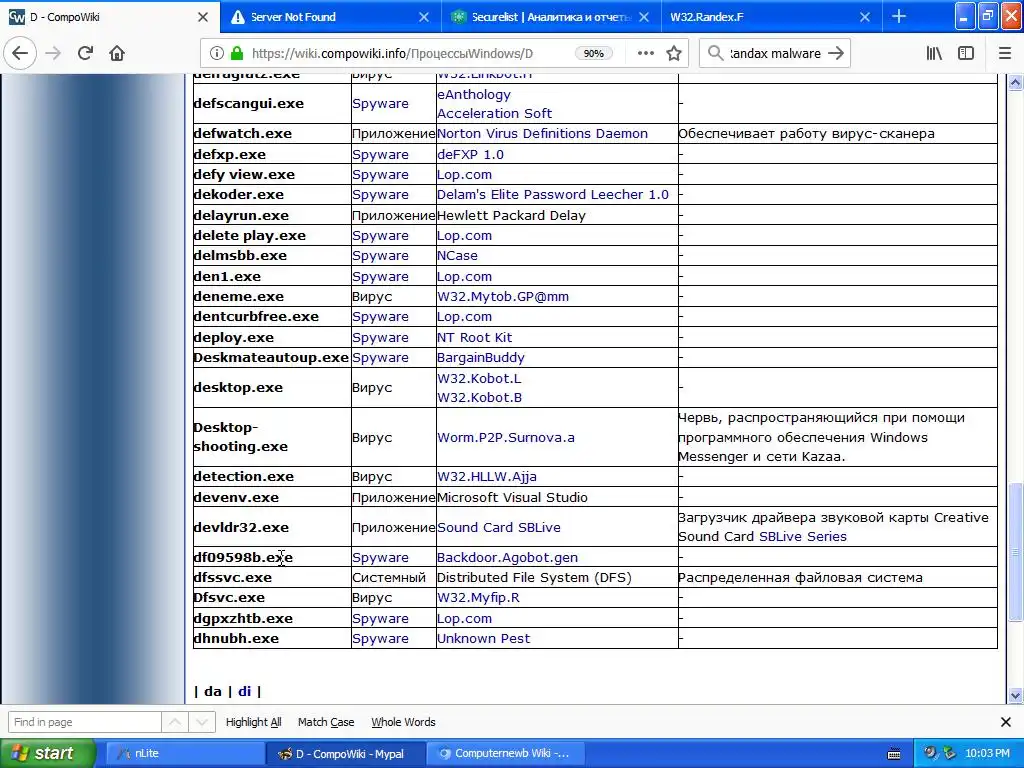Click the keyboard tray icon in taskbar
1024x768 pixels.
pyautogui.click(x=894, y=754)
